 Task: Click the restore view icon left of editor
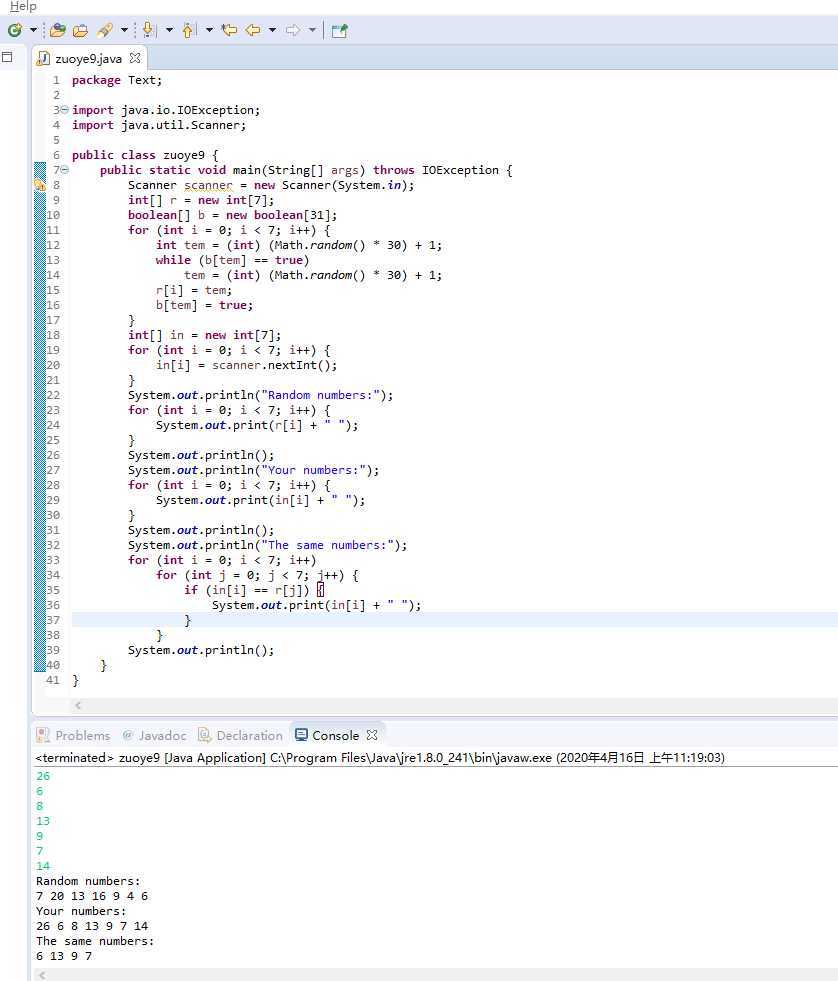coord(7,57)
